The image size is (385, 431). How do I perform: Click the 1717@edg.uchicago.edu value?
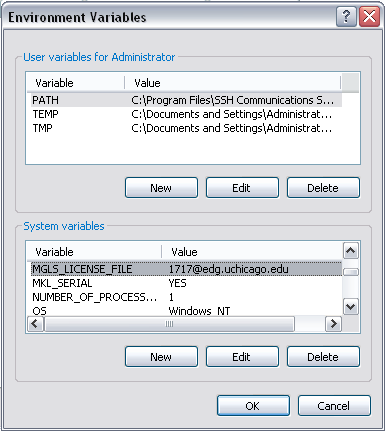[229, 269]
